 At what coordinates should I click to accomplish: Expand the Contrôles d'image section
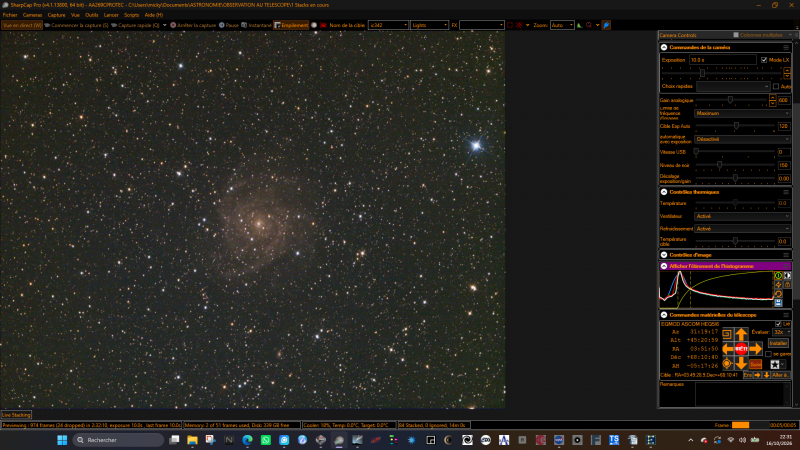coord(664,255)
